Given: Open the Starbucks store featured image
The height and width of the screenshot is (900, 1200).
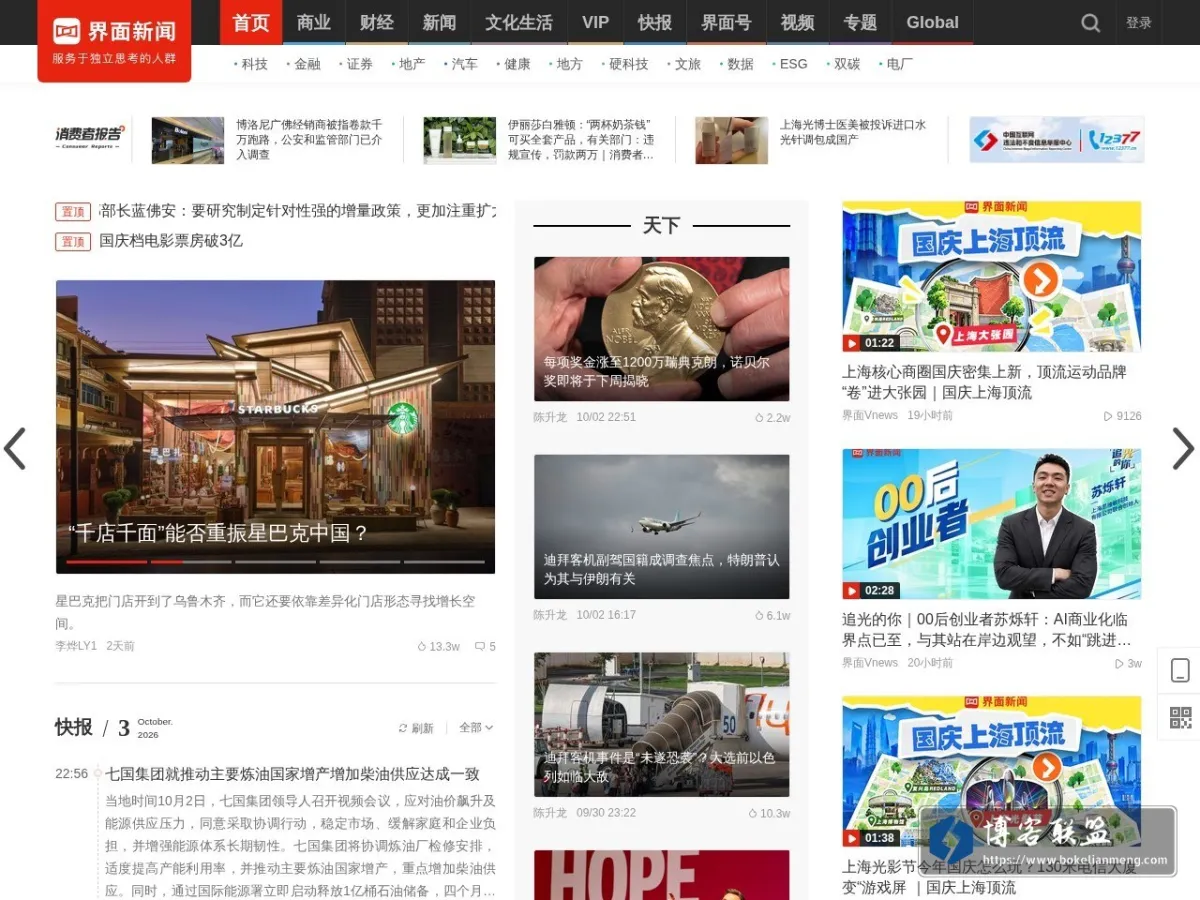Looking at the screenshot, I should (x=275, y=427).
